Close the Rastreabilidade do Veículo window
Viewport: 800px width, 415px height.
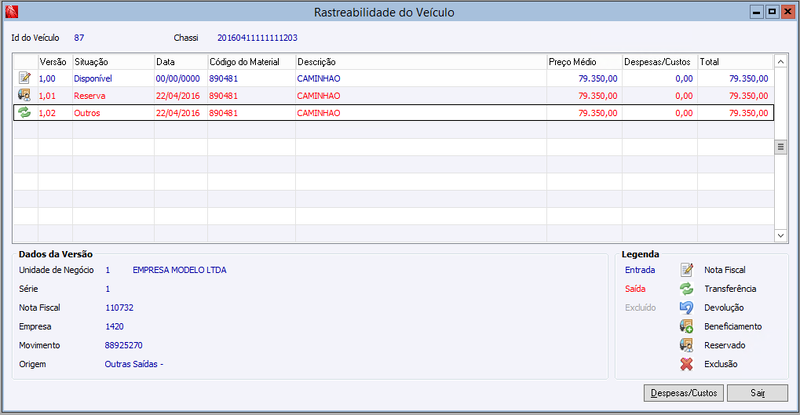tap(788, 12)
